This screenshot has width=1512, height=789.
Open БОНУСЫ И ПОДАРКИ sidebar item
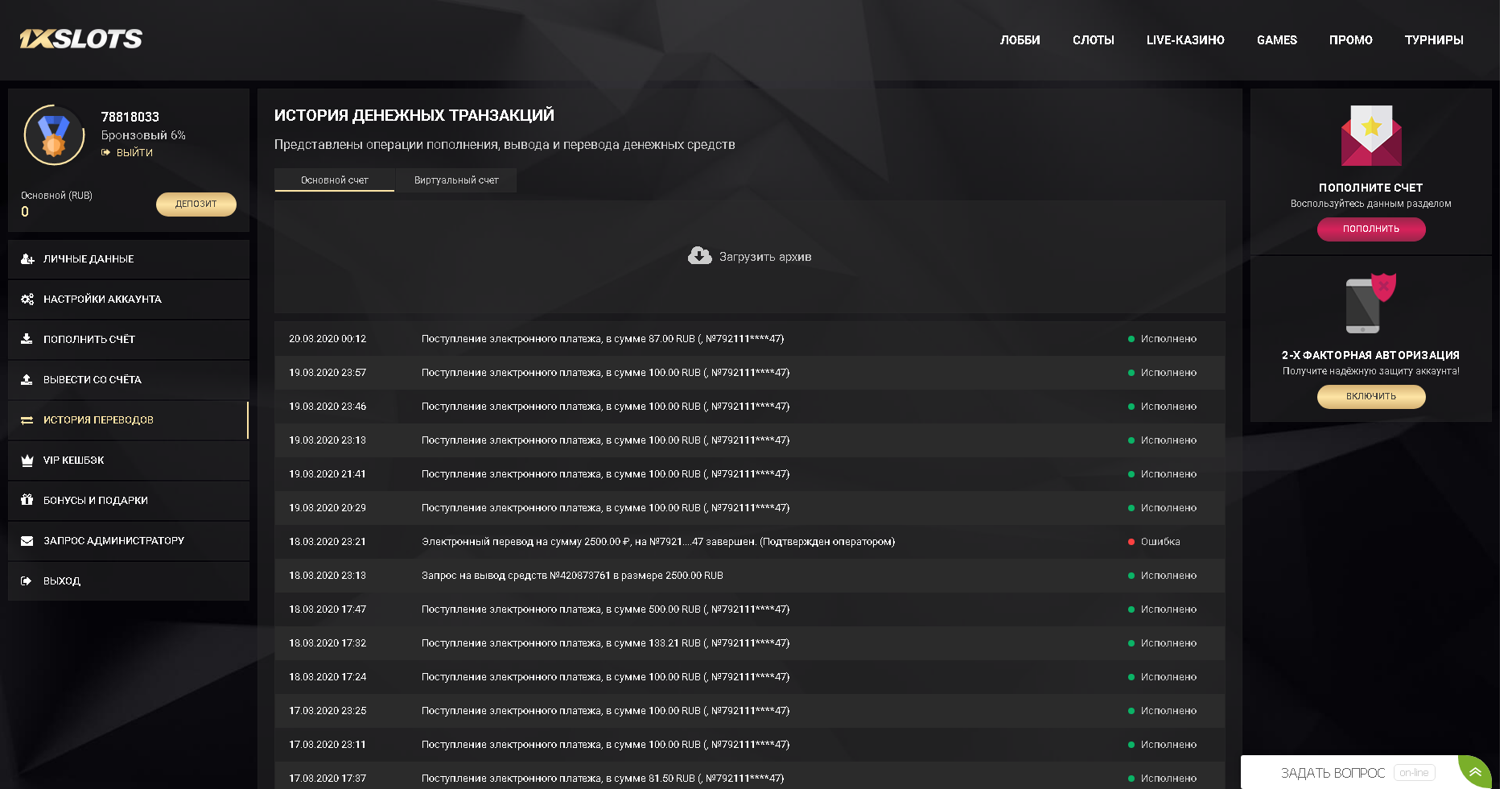129,501
